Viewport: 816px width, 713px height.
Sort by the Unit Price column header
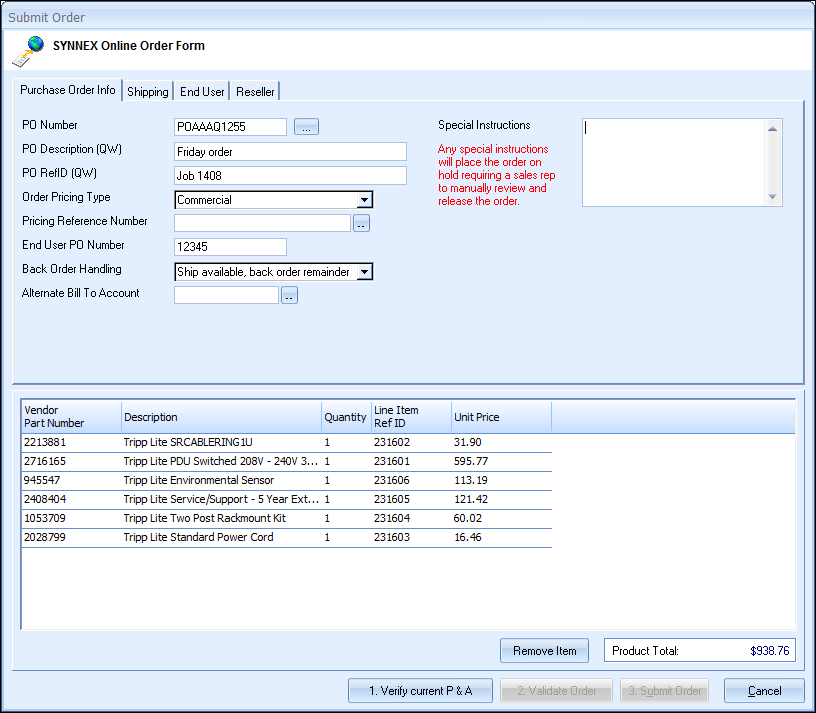click(500, 417)
